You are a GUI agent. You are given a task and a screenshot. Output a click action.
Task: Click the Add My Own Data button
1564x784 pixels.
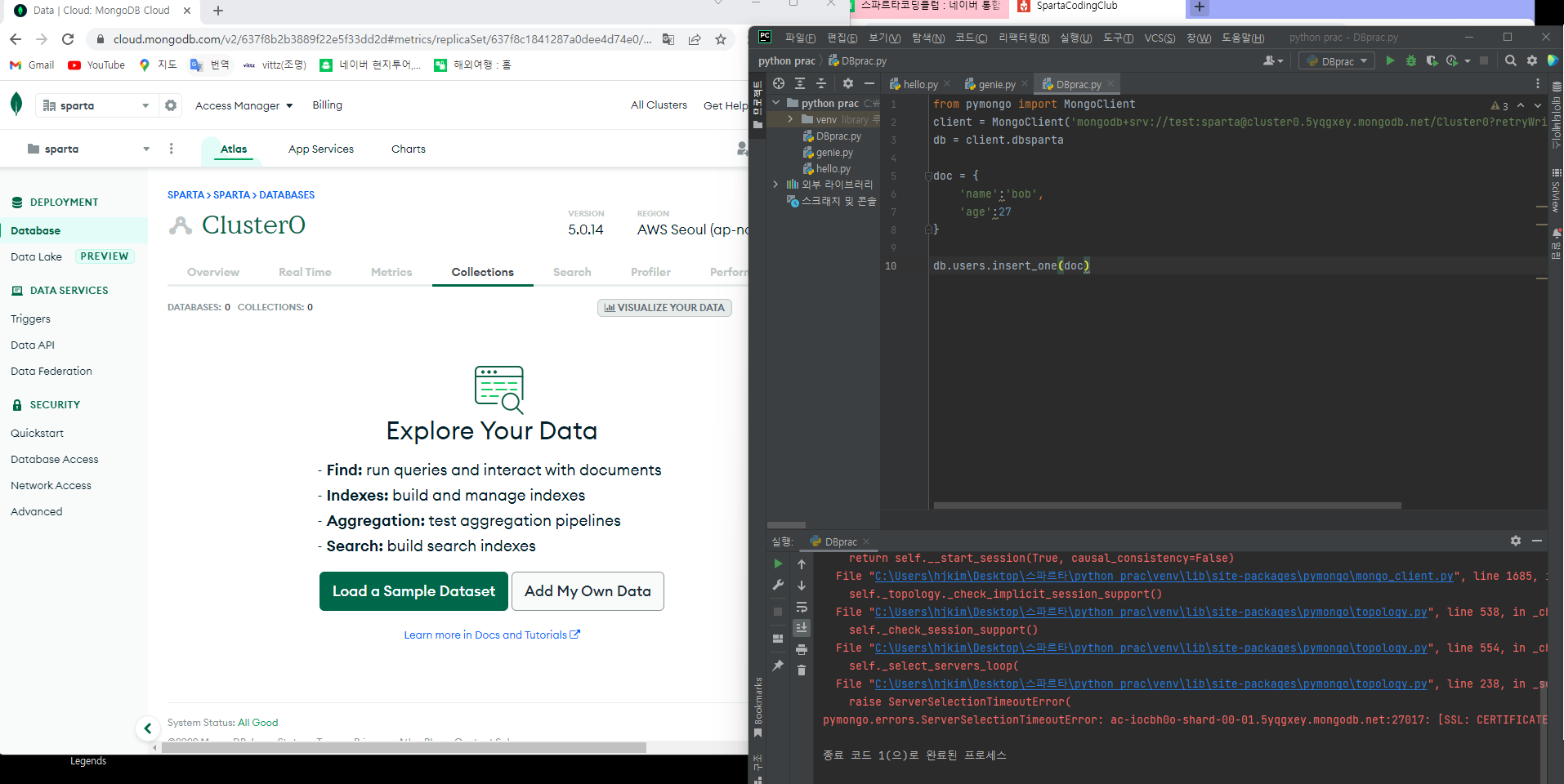588,591
